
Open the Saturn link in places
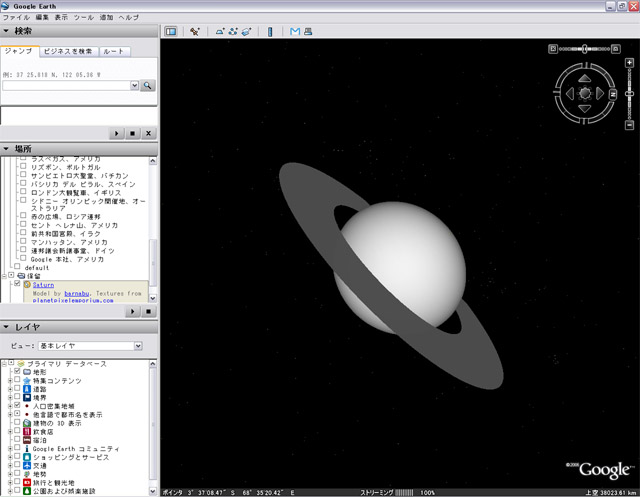tap(43, 285)
